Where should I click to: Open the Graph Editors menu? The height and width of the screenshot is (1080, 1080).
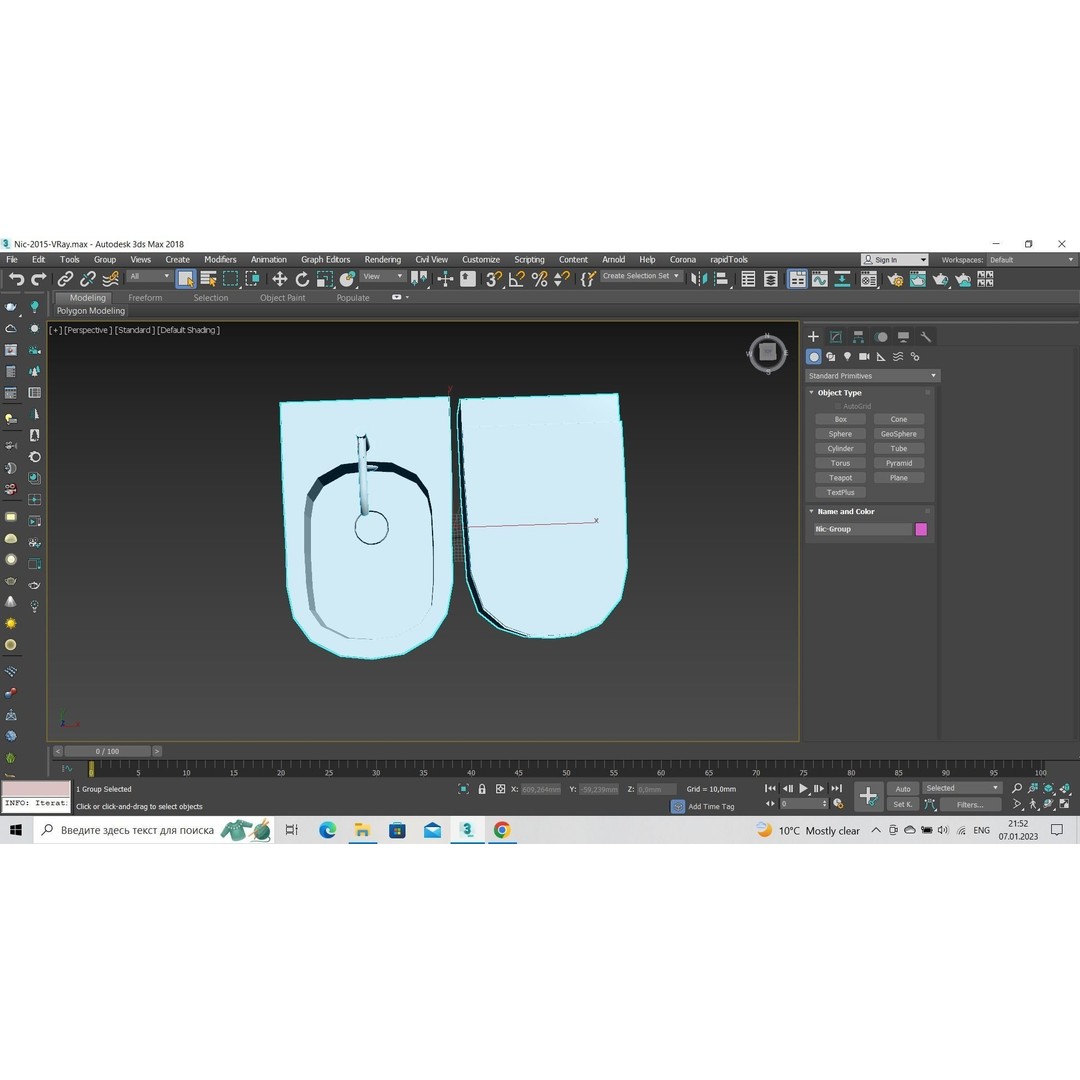click(326, 260)
